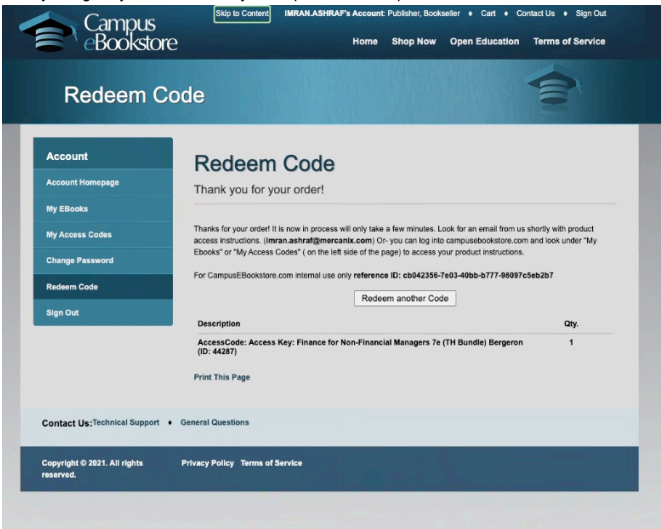This screenshot has width=661, height=529.
Task: Open Privacy Policy in the footer
Action: (207, 463)
